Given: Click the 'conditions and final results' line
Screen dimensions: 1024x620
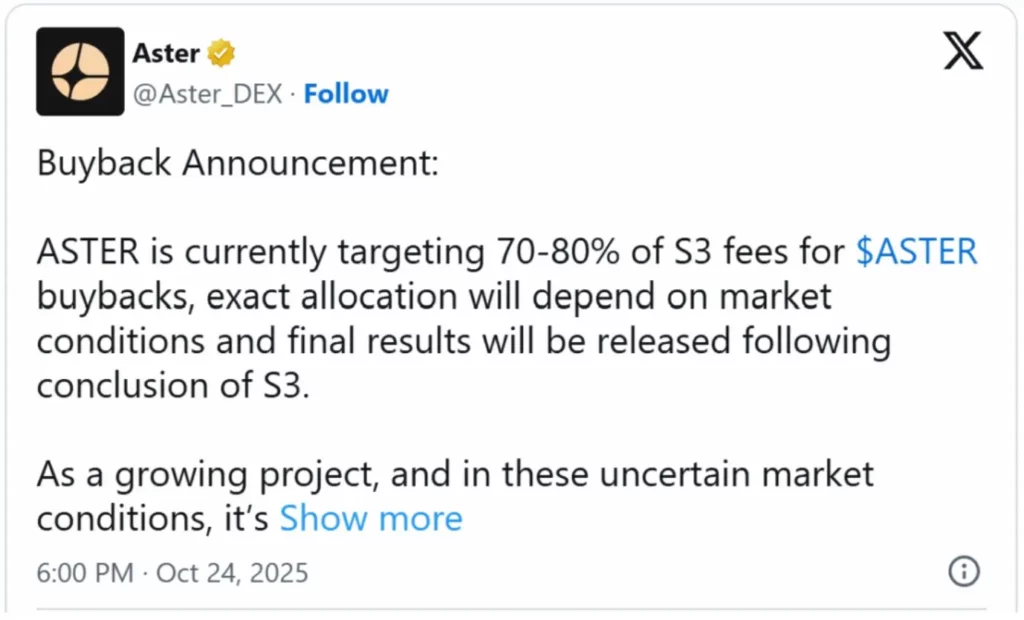Looking at the screenshot, I should [x=464, y=341].
